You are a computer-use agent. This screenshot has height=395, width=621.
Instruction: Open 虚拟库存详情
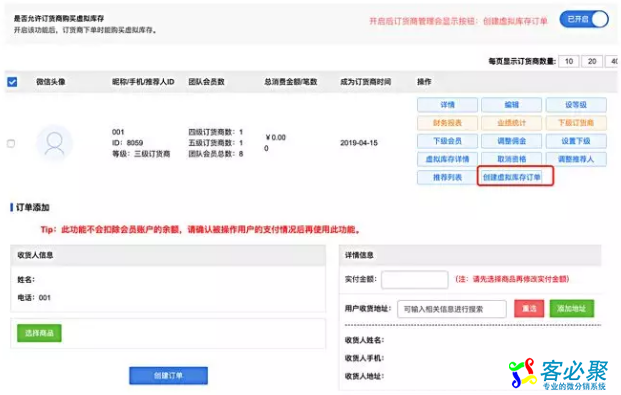(x=447, y=159)
